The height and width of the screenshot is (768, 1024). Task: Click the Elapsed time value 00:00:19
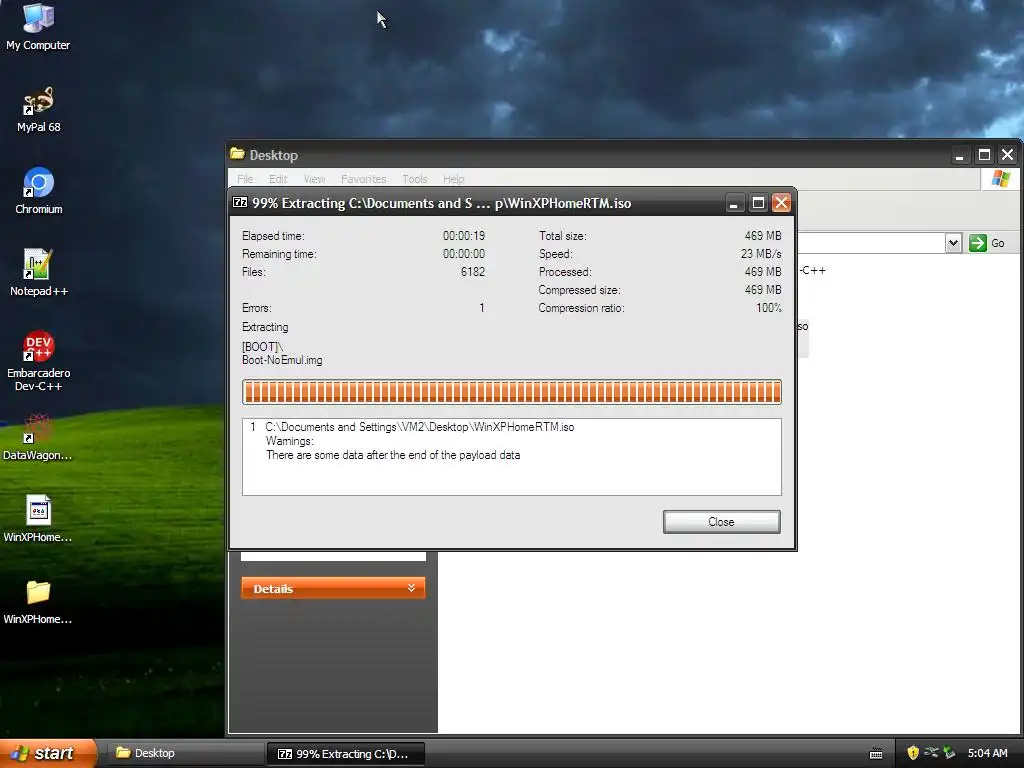(464, 236)
